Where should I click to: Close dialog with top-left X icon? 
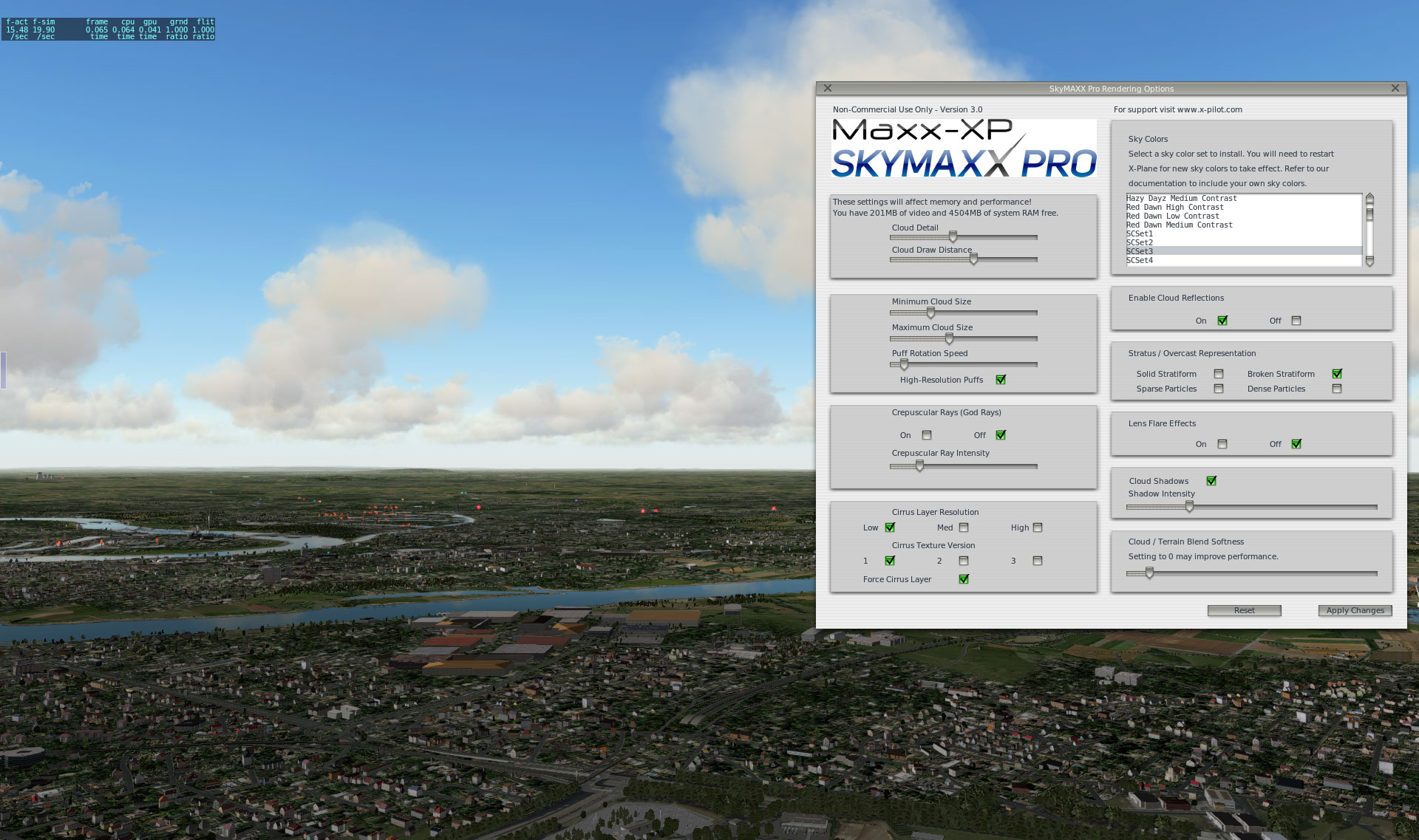pyautogui.click(x=828, y=88)
